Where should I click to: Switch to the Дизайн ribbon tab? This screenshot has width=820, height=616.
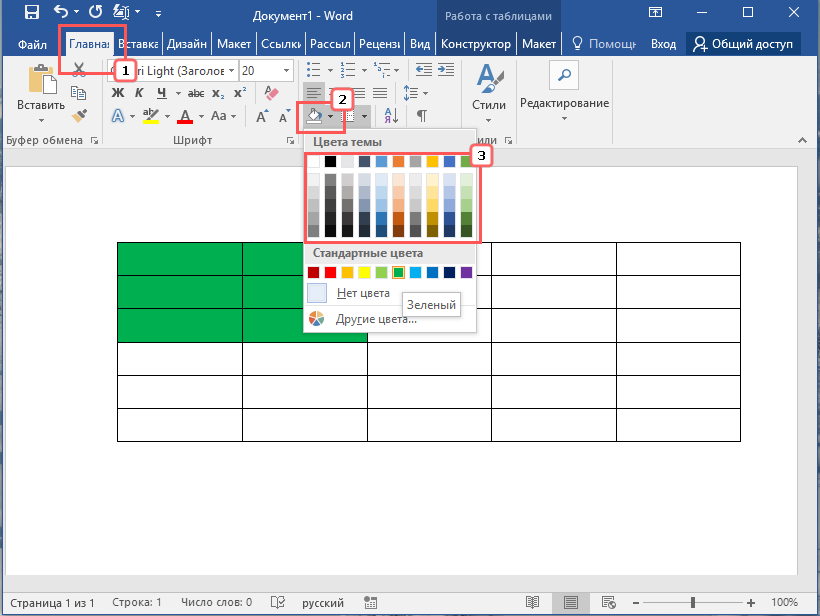point(187,44)
